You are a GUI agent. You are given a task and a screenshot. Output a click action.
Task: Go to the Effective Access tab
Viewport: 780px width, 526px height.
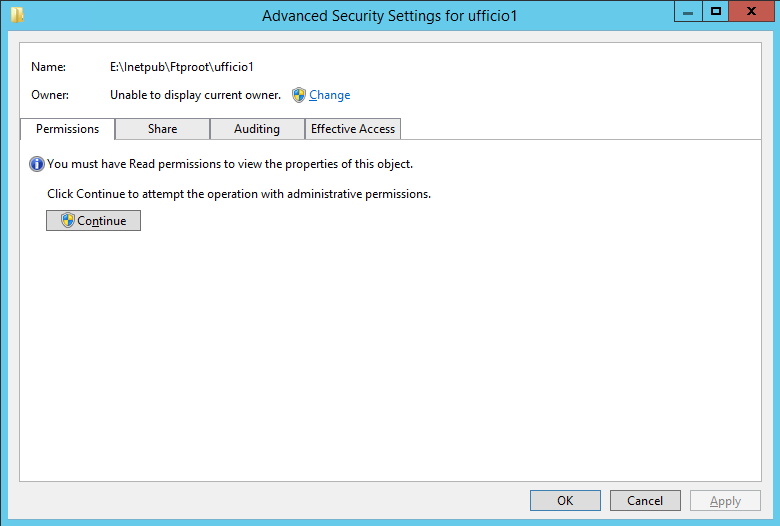(x=353, y=129)
